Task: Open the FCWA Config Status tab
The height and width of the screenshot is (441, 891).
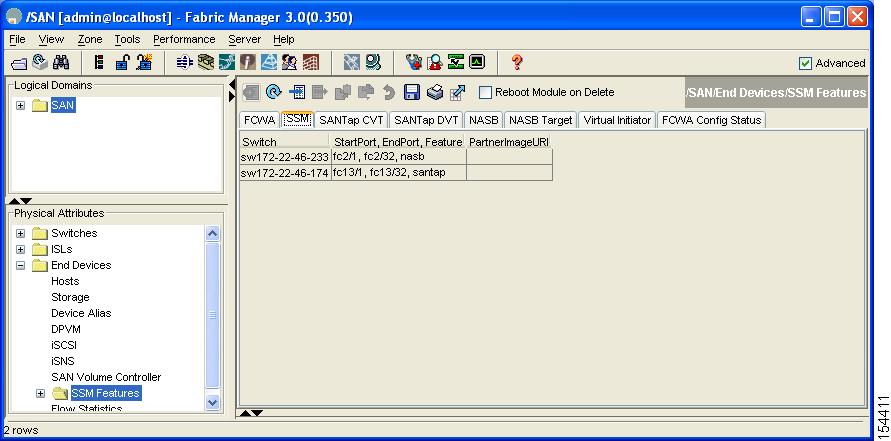Action: coord(711,120)
